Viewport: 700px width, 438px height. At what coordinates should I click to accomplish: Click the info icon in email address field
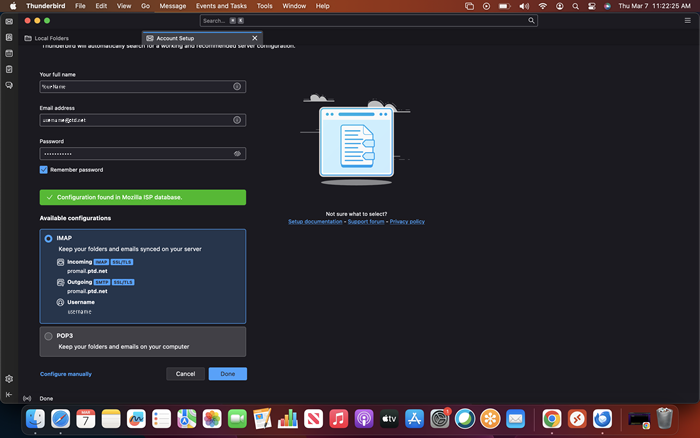[237, 120]
